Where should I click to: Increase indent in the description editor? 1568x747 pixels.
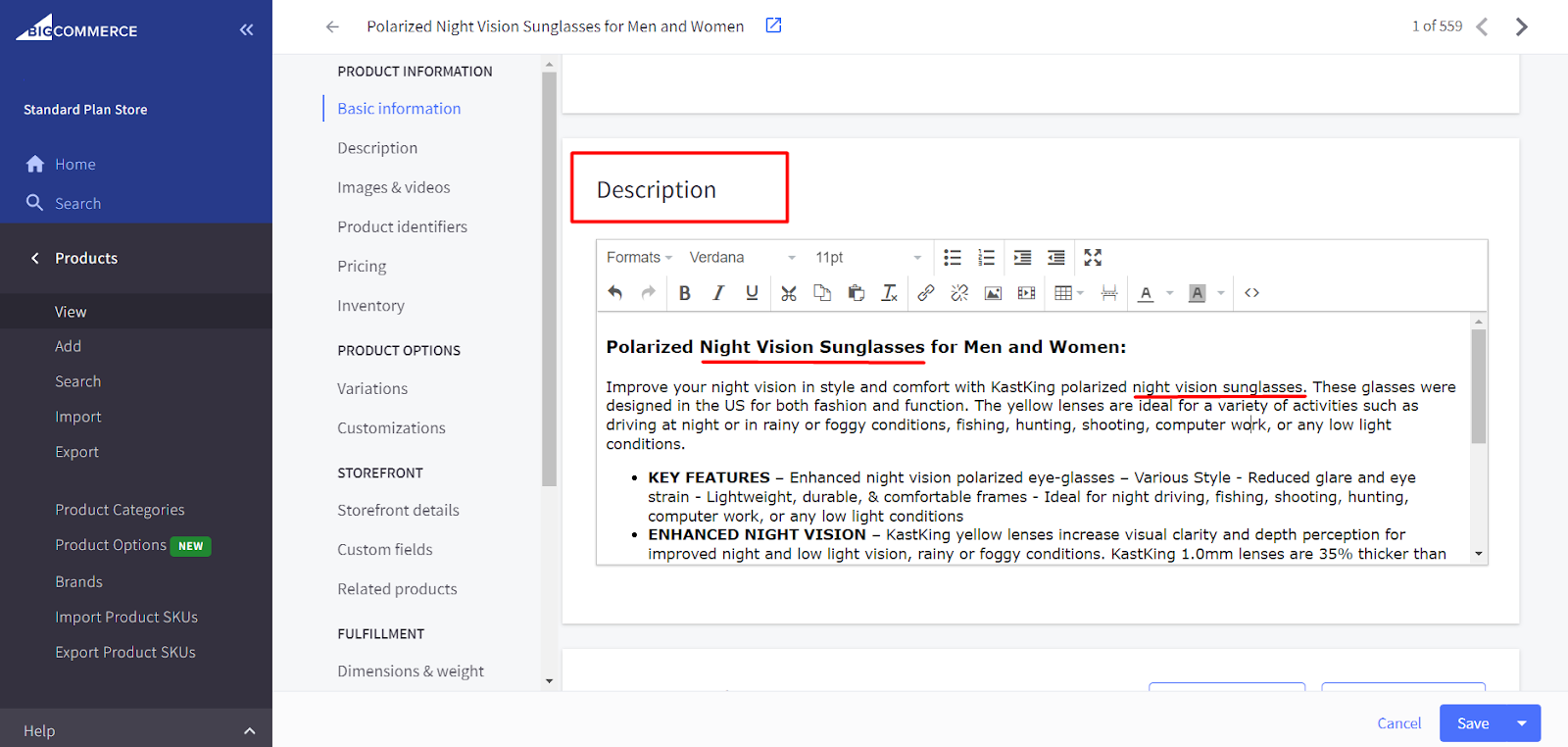coord(1022,258)
